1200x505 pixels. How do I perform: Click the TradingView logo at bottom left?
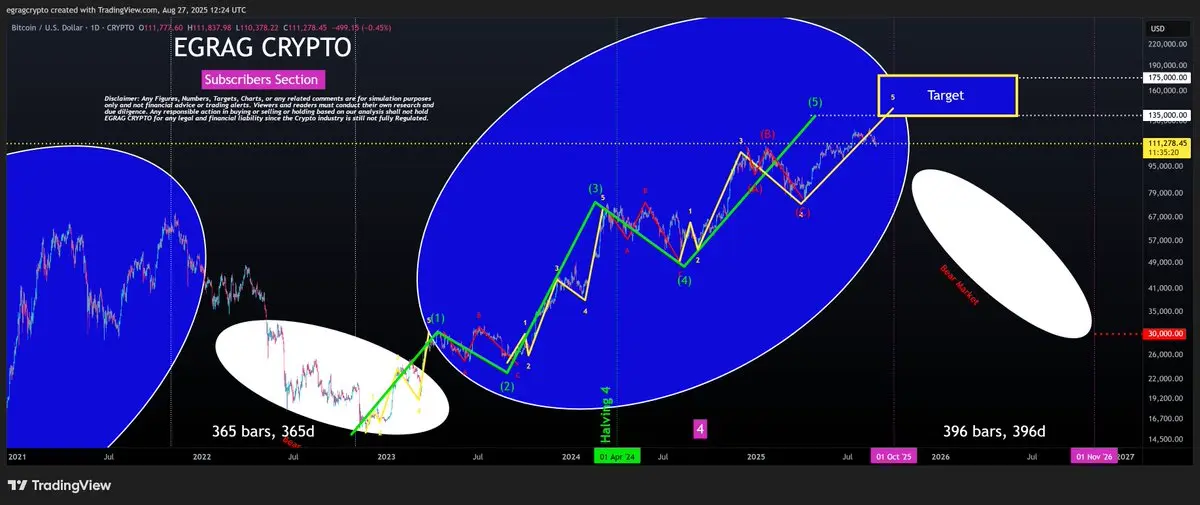point(58,485)
